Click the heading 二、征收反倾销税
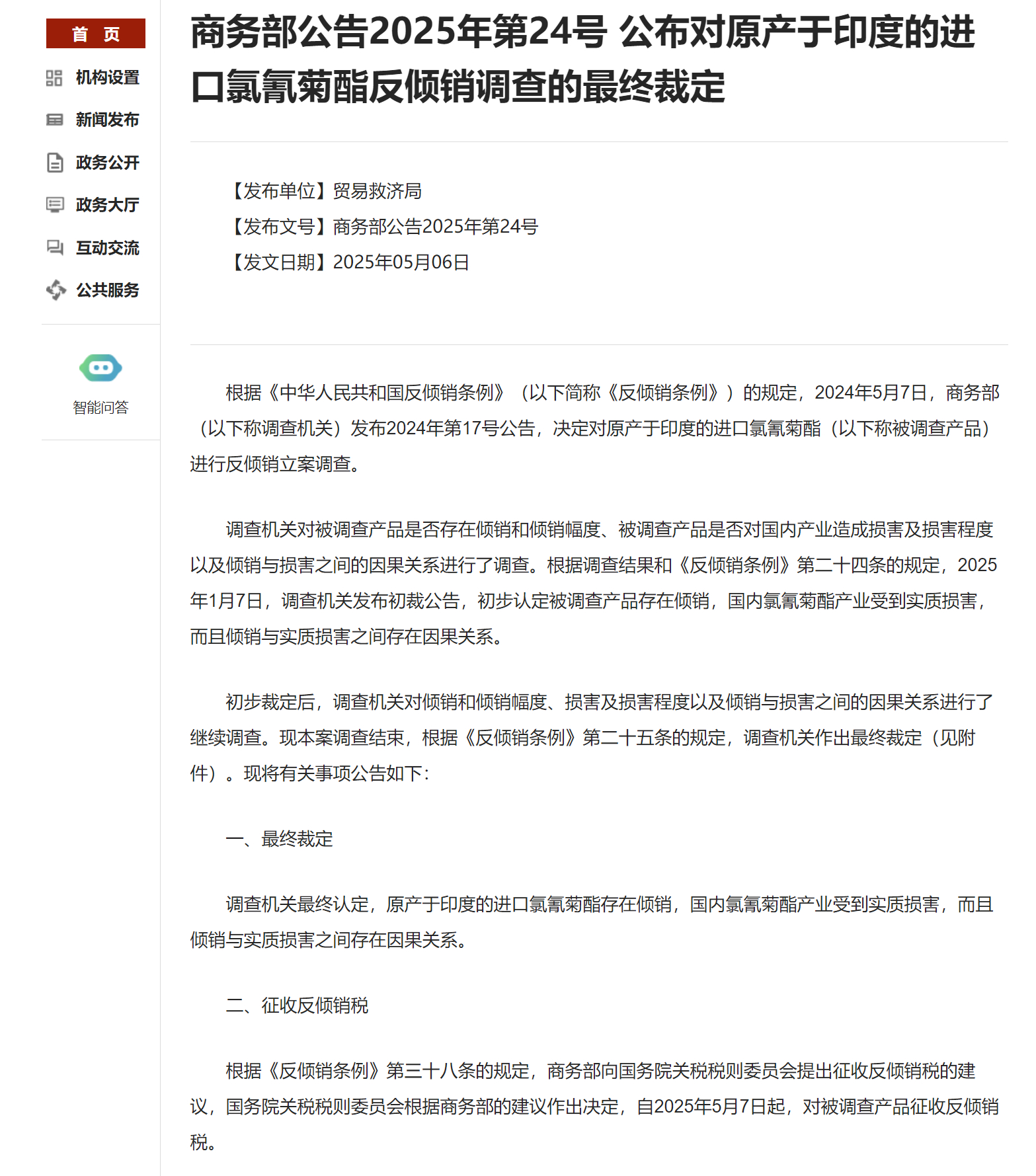Viewport: 1036px width, 1176px height. pyautogui.click(x=297, y=1005)
